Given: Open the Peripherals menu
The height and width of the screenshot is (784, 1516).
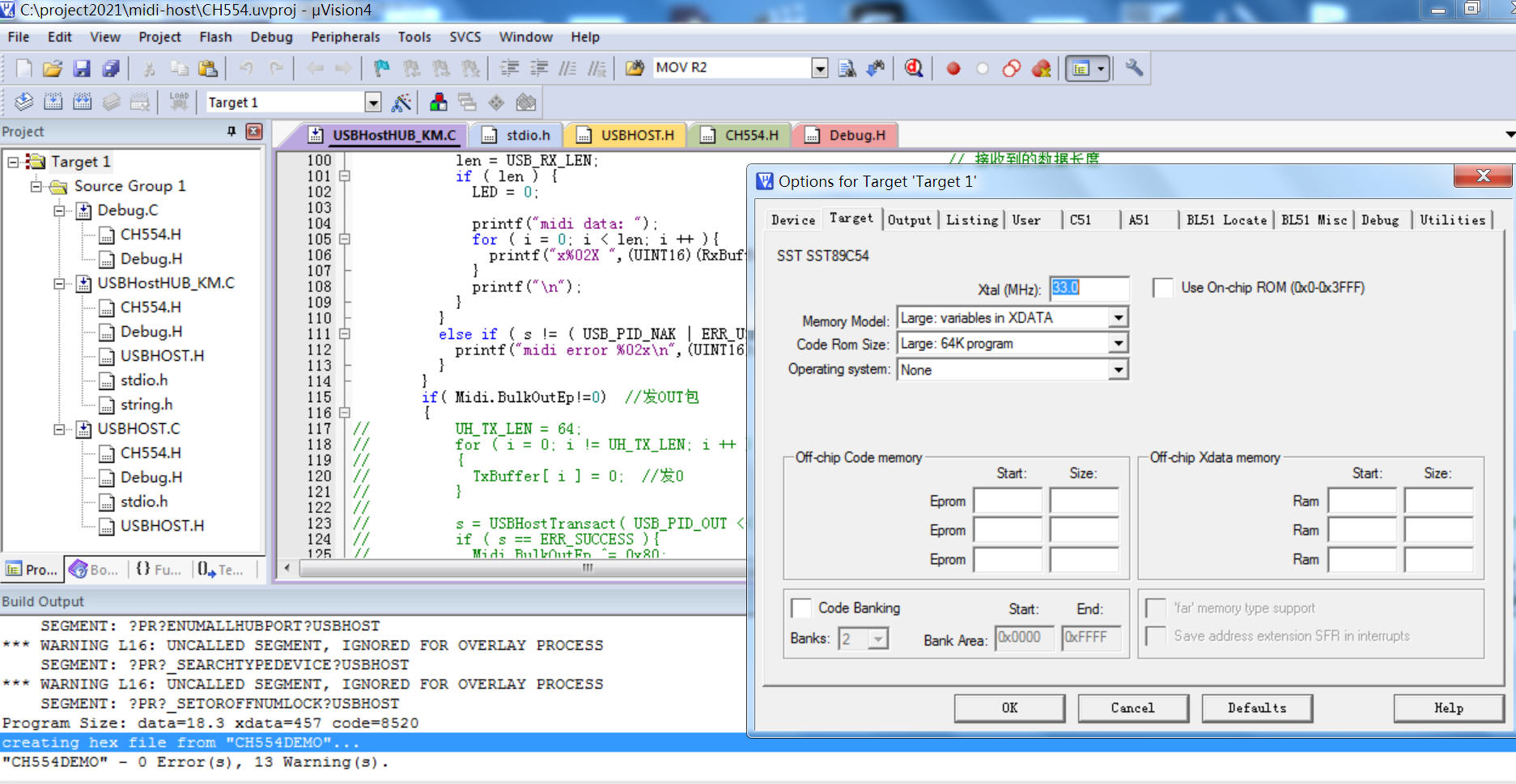Looking at the screenshot, I should click(346, 37).
